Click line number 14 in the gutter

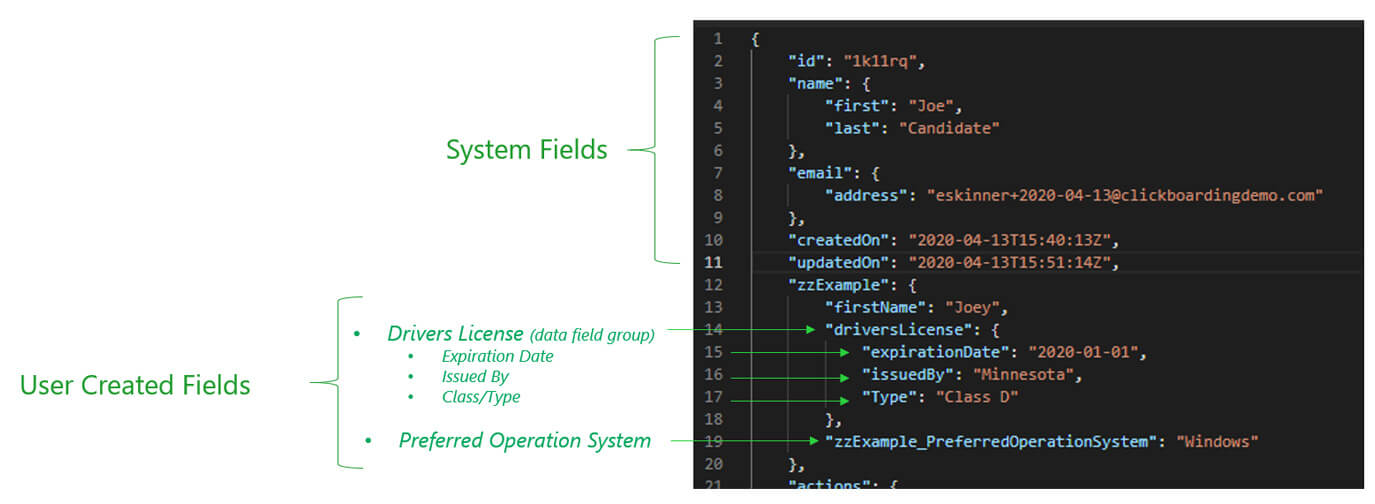[714, 329]
